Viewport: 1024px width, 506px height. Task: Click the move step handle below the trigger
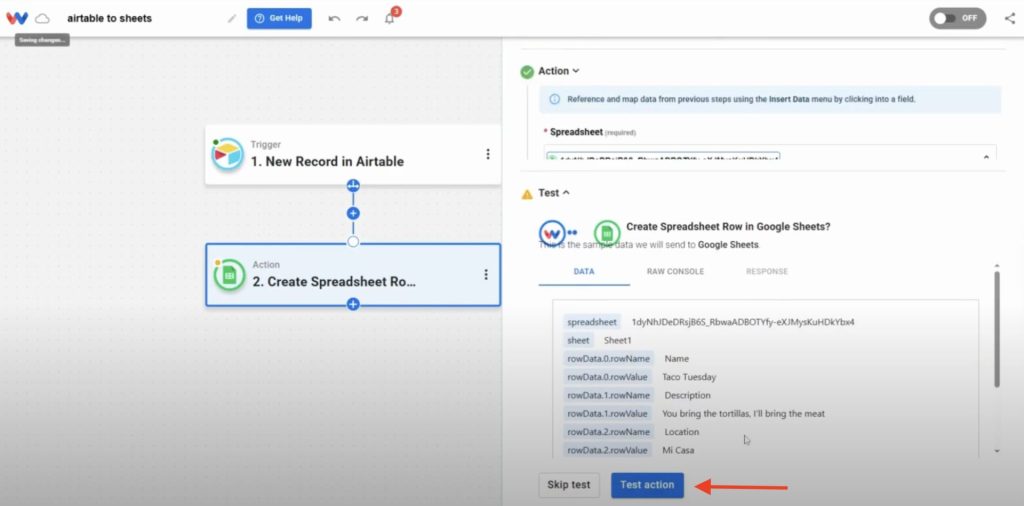click(353, 185)
